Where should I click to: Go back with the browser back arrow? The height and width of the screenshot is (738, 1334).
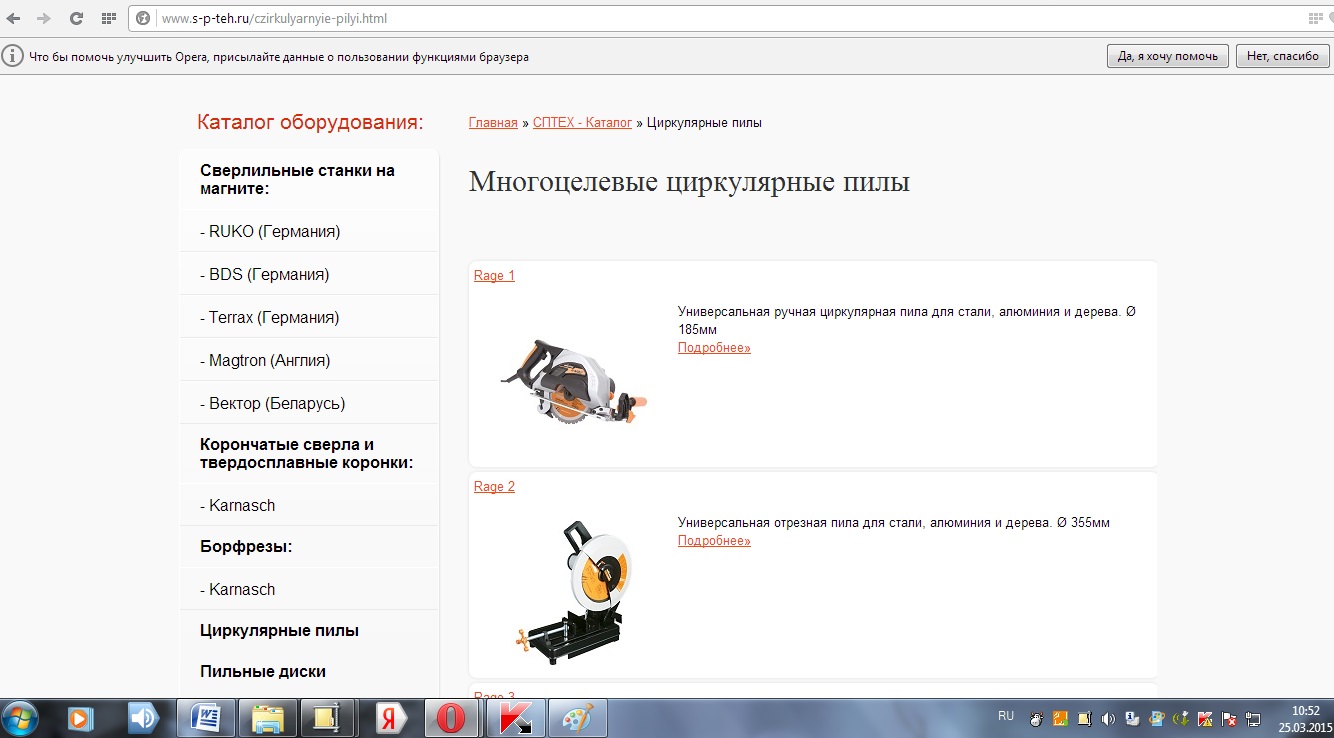tap(14, 18)
